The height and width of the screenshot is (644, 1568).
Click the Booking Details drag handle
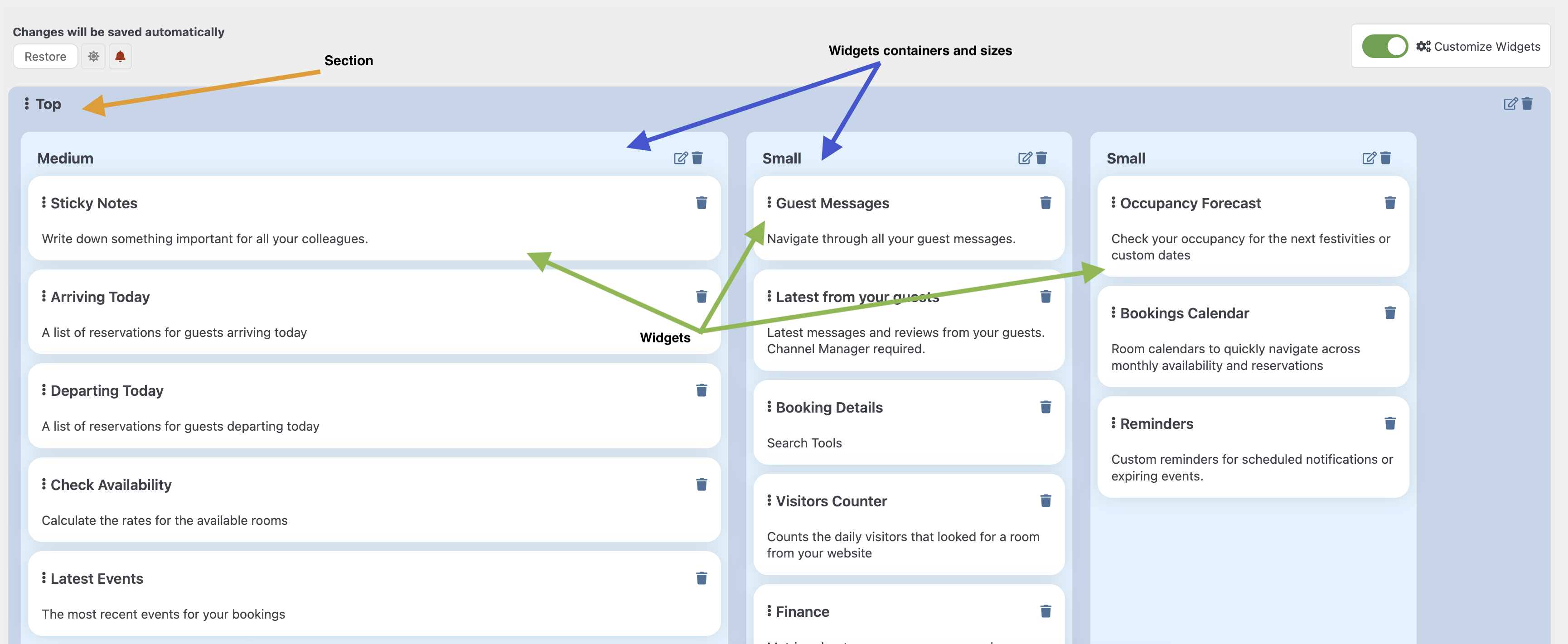coord(769,407)
